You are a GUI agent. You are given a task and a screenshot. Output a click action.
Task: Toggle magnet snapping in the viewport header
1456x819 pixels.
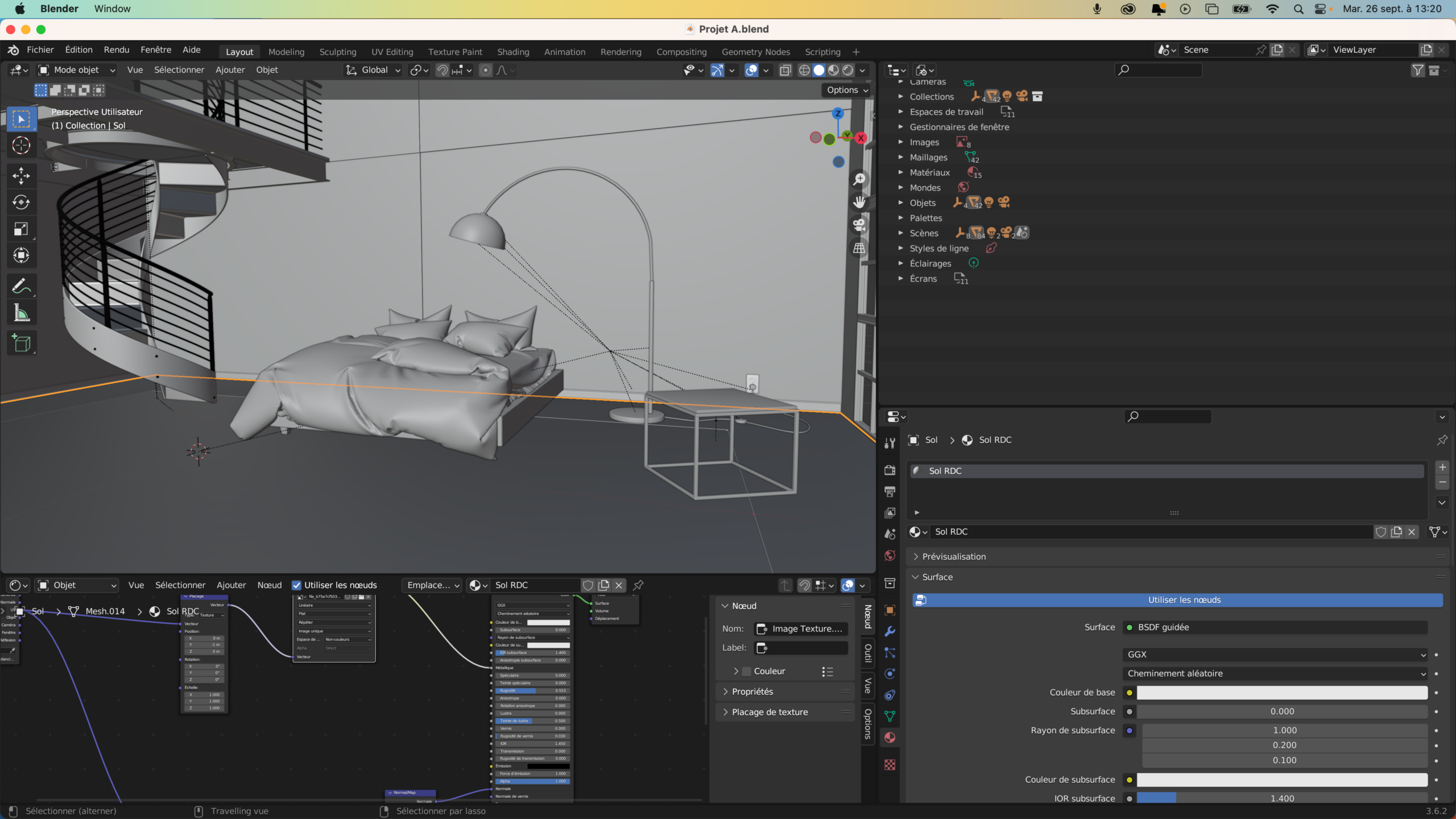[442, 70]
